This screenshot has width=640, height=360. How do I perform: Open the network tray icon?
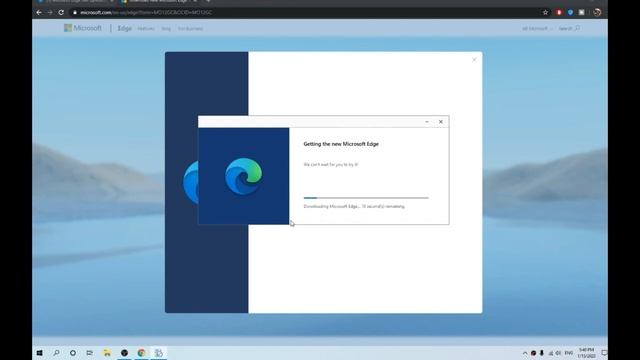(551, 353)
